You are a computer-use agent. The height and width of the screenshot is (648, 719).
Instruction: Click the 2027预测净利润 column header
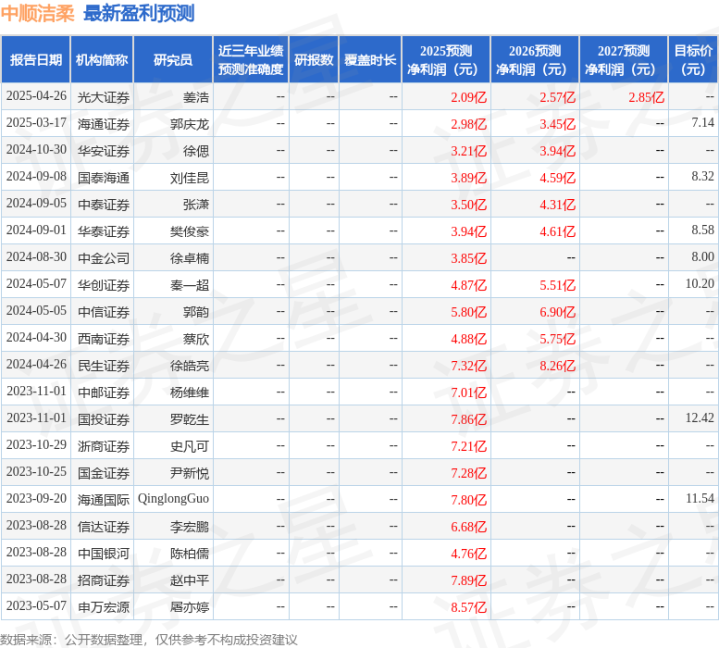tap(624, 60)
